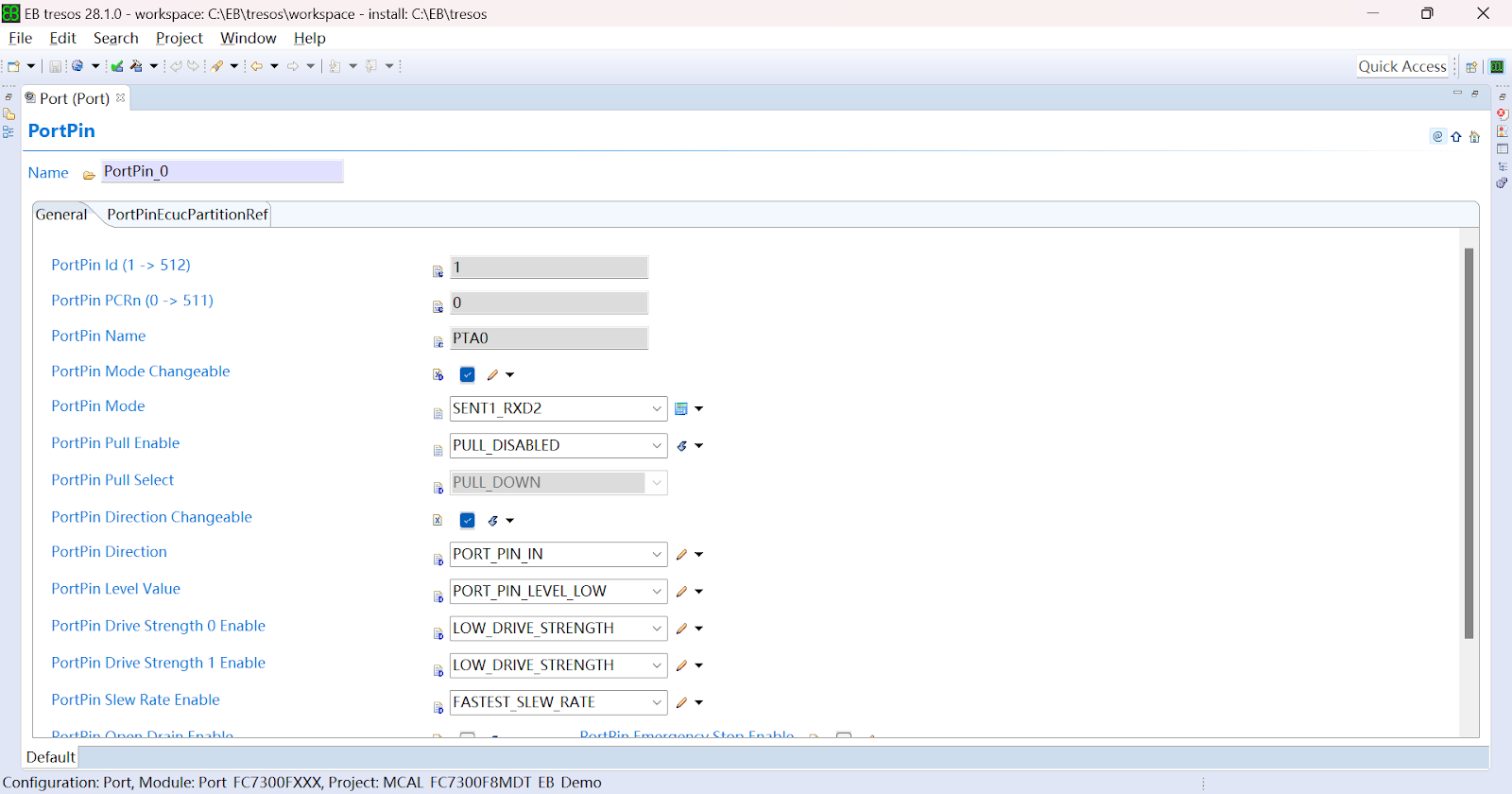
Task: Minimize the editor area with the dash icon
Action: pyautogui.click(x=1457, y=93)
